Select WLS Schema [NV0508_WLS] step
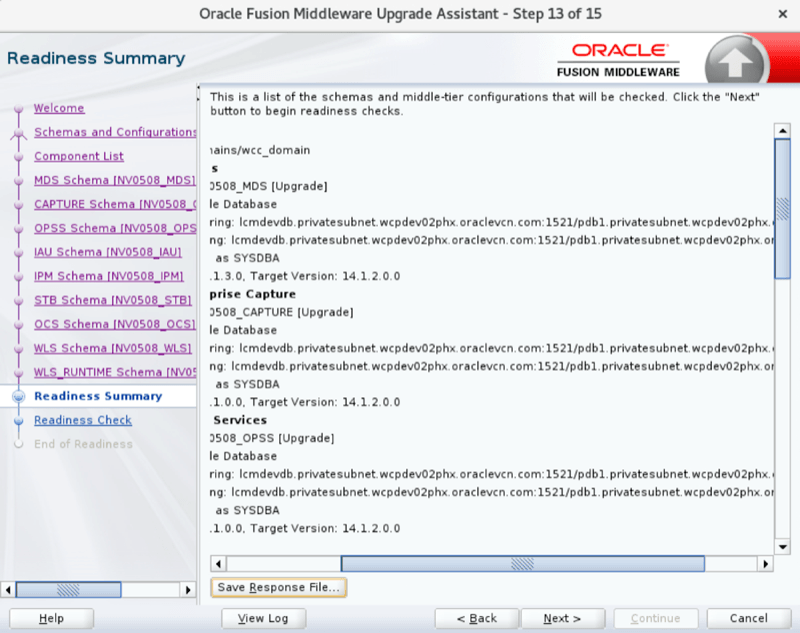This screenshot has height=633, width=800. click(113, 348)
